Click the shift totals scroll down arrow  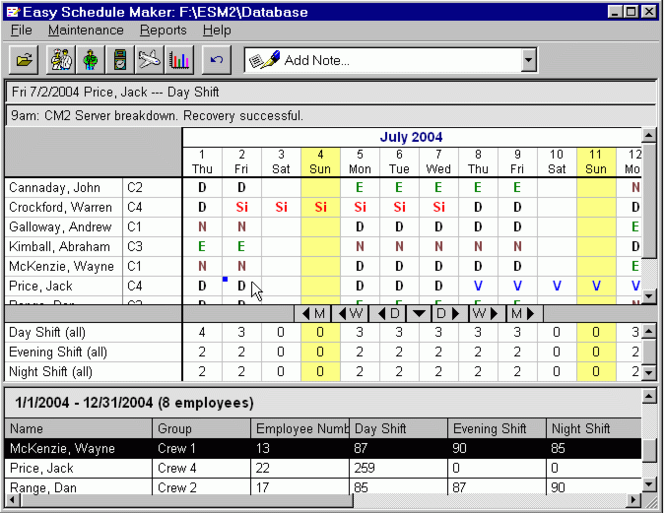[649, 373]
